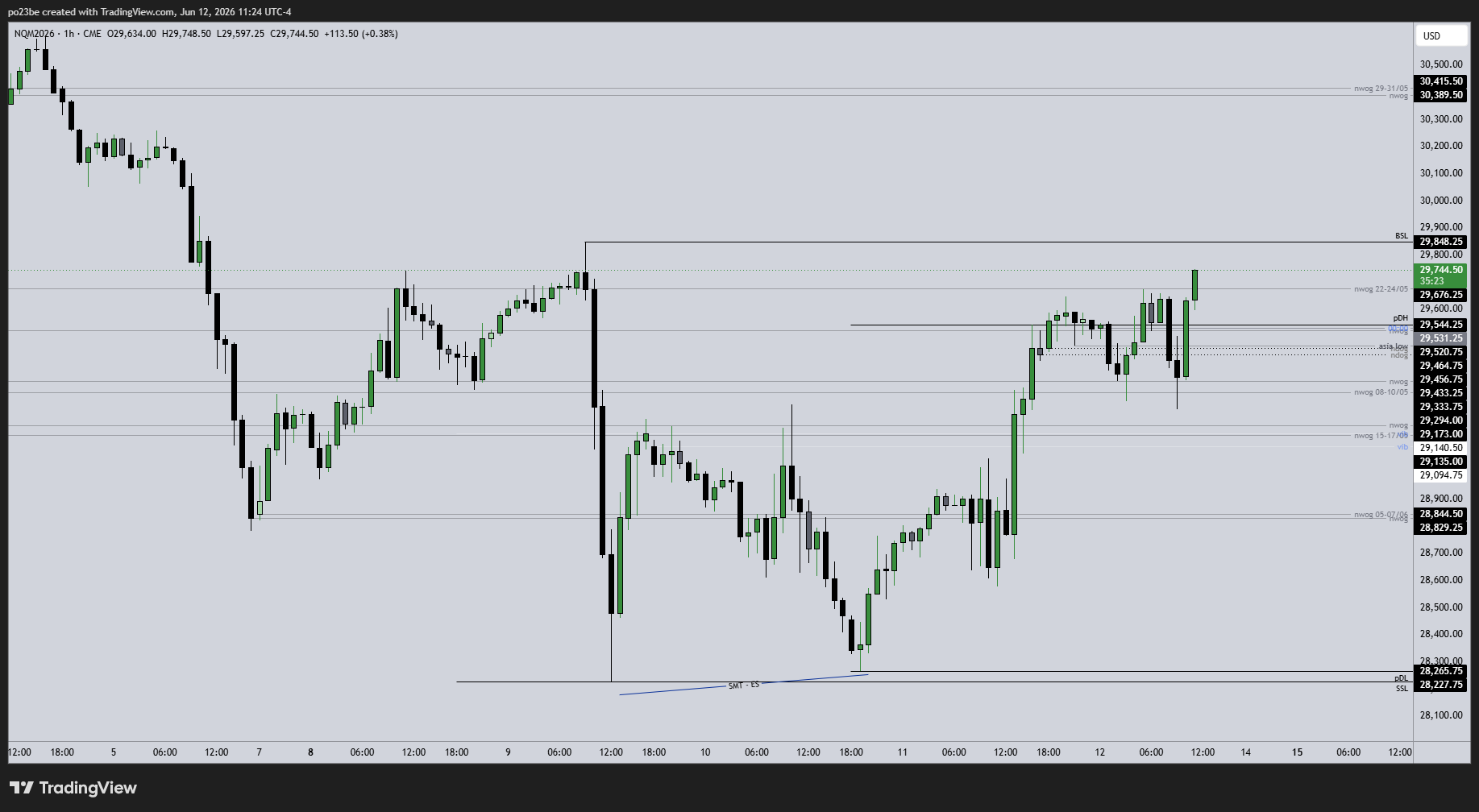Click the pDL price tag 28,265.75

pos(1441,671)
